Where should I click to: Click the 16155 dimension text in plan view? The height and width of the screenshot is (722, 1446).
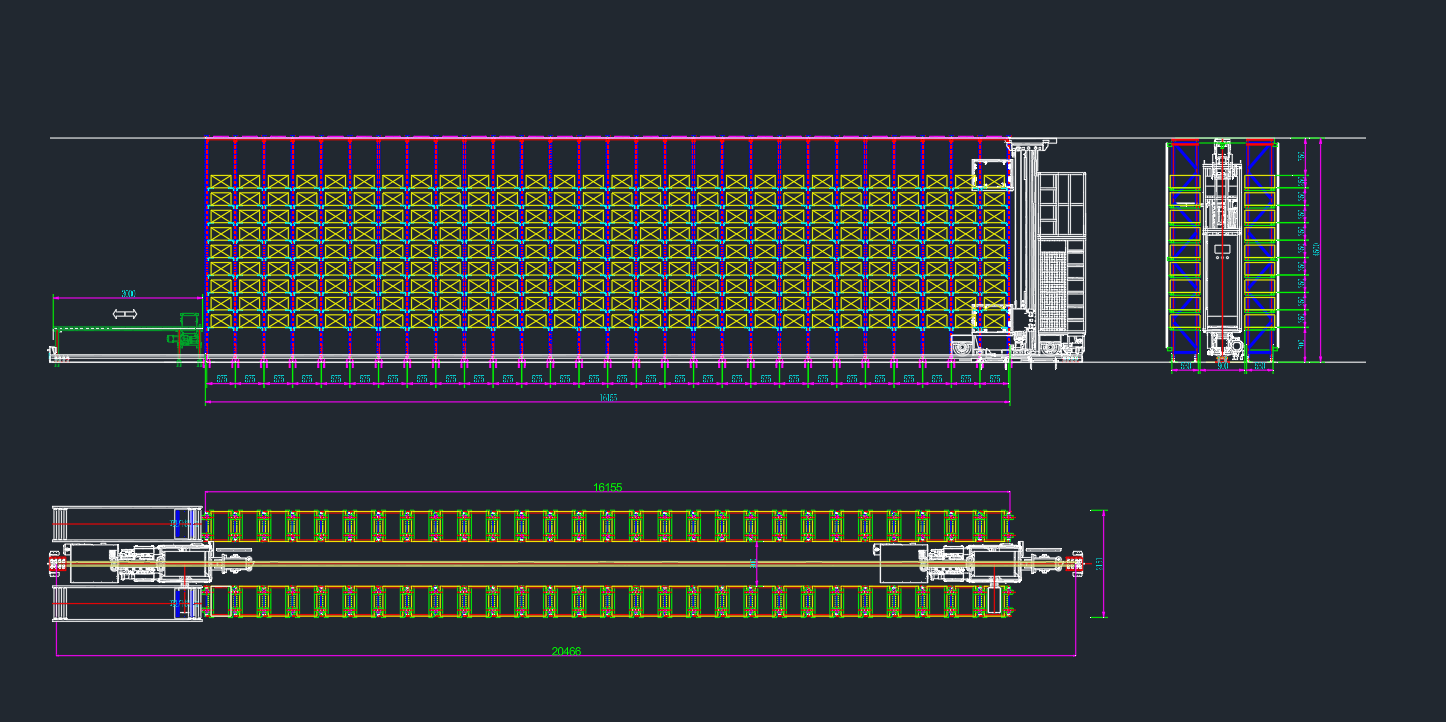click(x=607, y=487)
